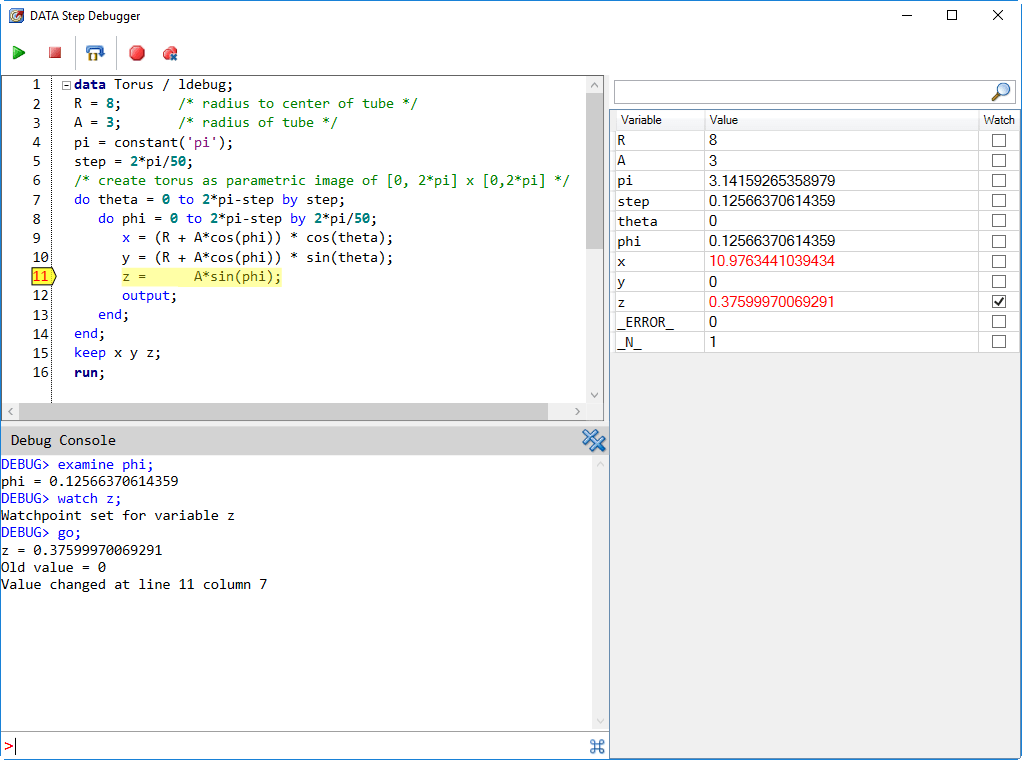Image resolution: width=1022 pixels, height=760 pixels.
Task: Select the Variable column header
Action: point(640,119)
